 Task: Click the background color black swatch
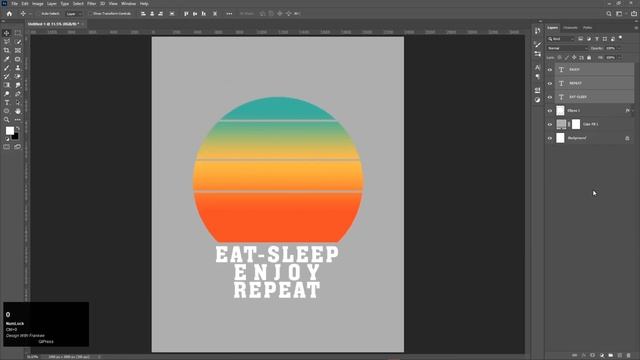click(x=16, y=137)
